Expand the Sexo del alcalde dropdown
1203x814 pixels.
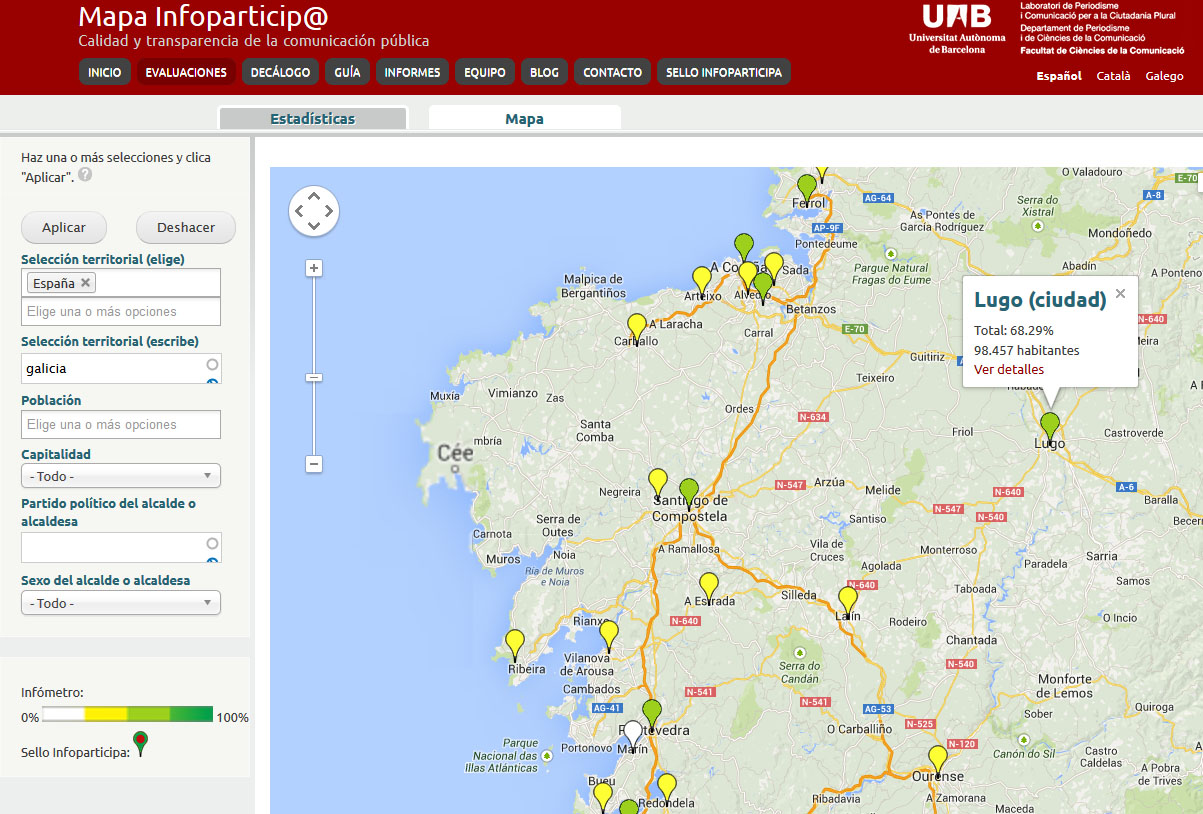(121, 603)
